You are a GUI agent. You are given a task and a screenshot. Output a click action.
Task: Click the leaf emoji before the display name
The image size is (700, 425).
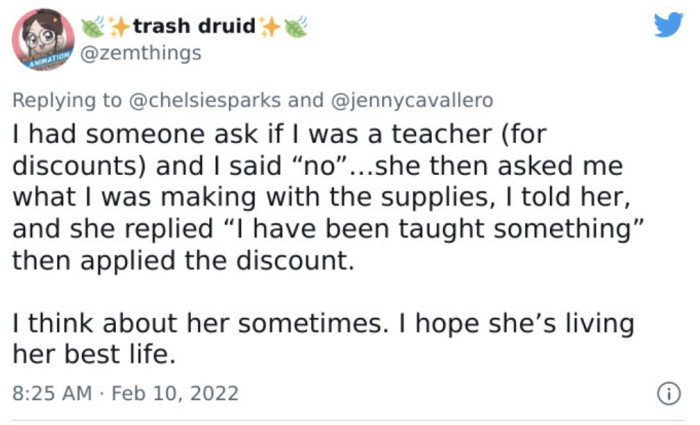[94, 28]
